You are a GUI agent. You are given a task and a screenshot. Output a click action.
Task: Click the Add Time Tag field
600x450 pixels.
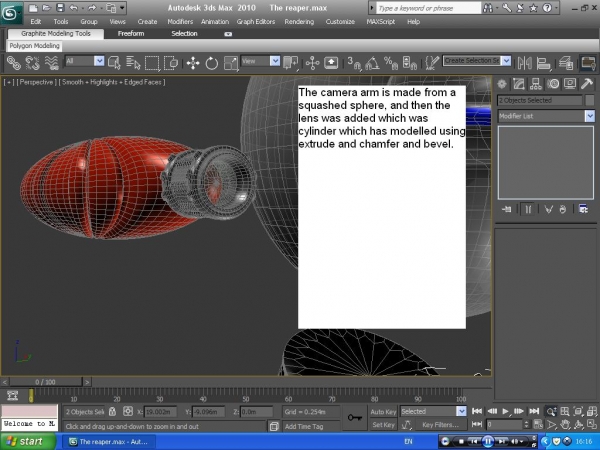pos(311,426)
